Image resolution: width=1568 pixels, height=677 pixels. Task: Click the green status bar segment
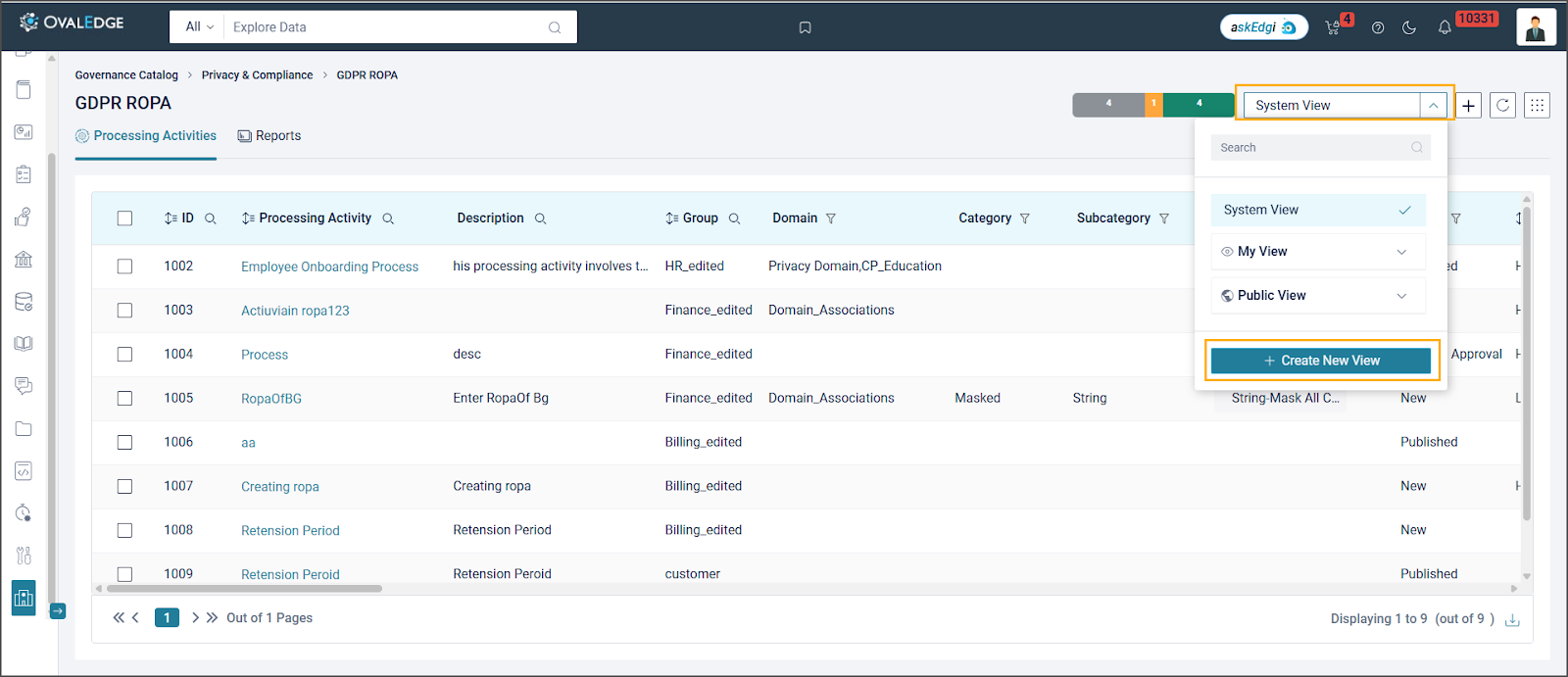pyautogui.click(x=1199, y=104)
